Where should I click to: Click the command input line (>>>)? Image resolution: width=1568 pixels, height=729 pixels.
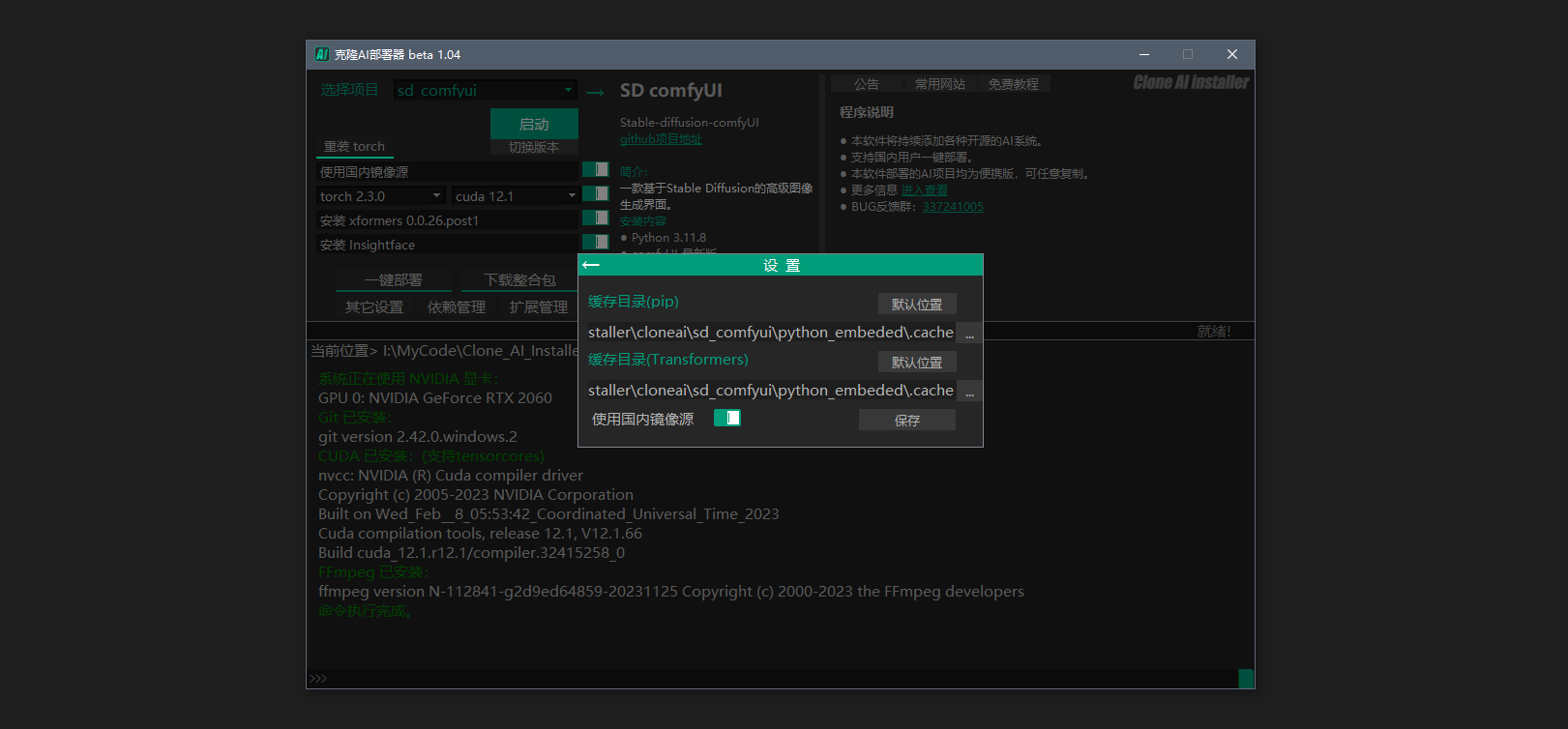[772, 679]
